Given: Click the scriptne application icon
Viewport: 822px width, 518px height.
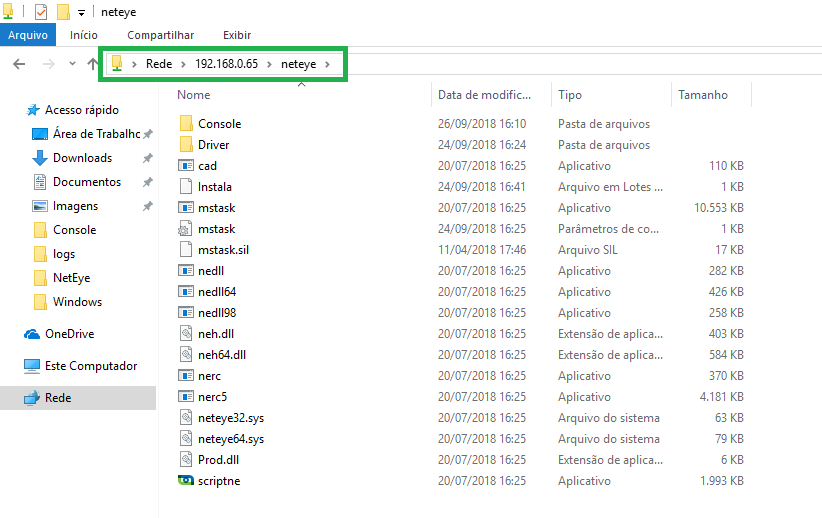Looking at the screenshot, I should tap(186, 481).
